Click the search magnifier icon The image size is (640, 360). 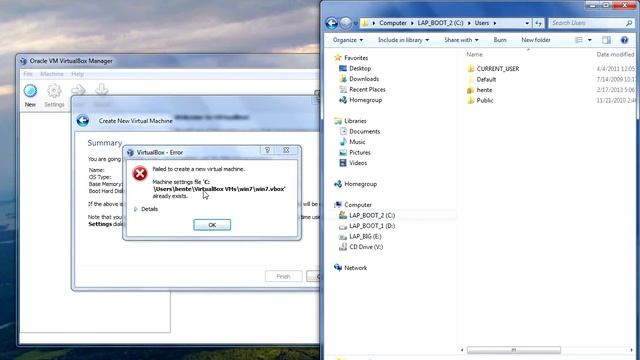point(629,23)
